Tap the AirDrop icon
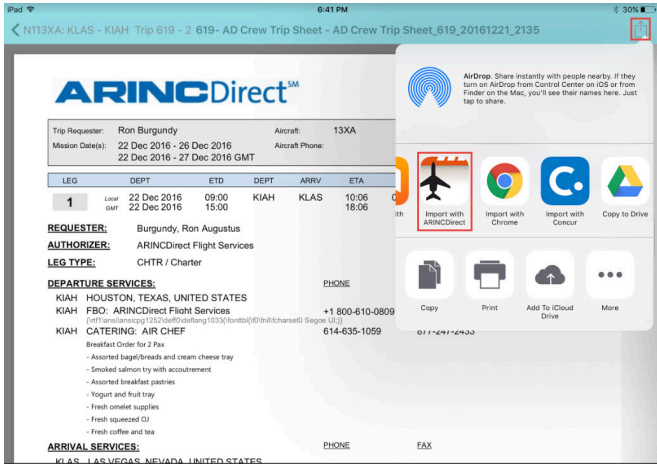The image size is (657, 465). point(429,88)
